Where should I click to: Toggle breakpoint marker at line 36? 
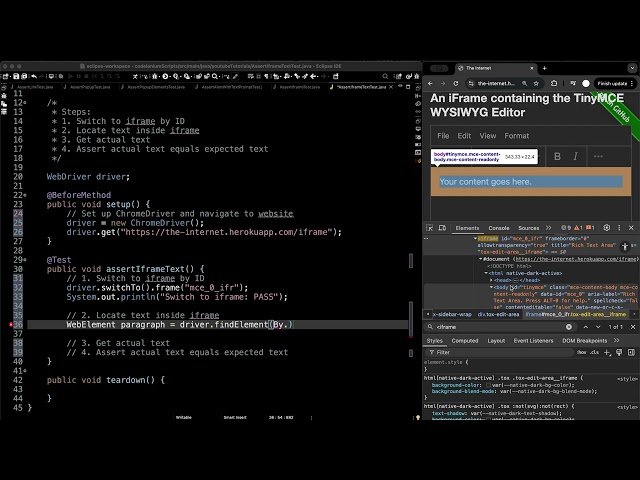tap(11, 325)
